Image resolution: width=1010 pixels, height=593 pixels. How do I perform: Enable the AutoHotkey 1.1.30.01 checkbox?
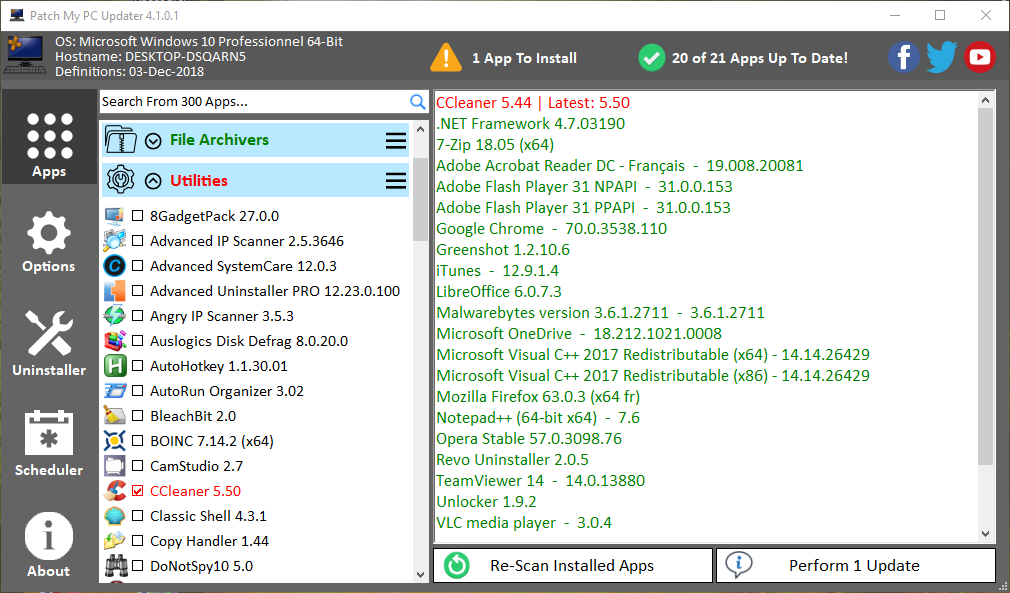(138, 366)
